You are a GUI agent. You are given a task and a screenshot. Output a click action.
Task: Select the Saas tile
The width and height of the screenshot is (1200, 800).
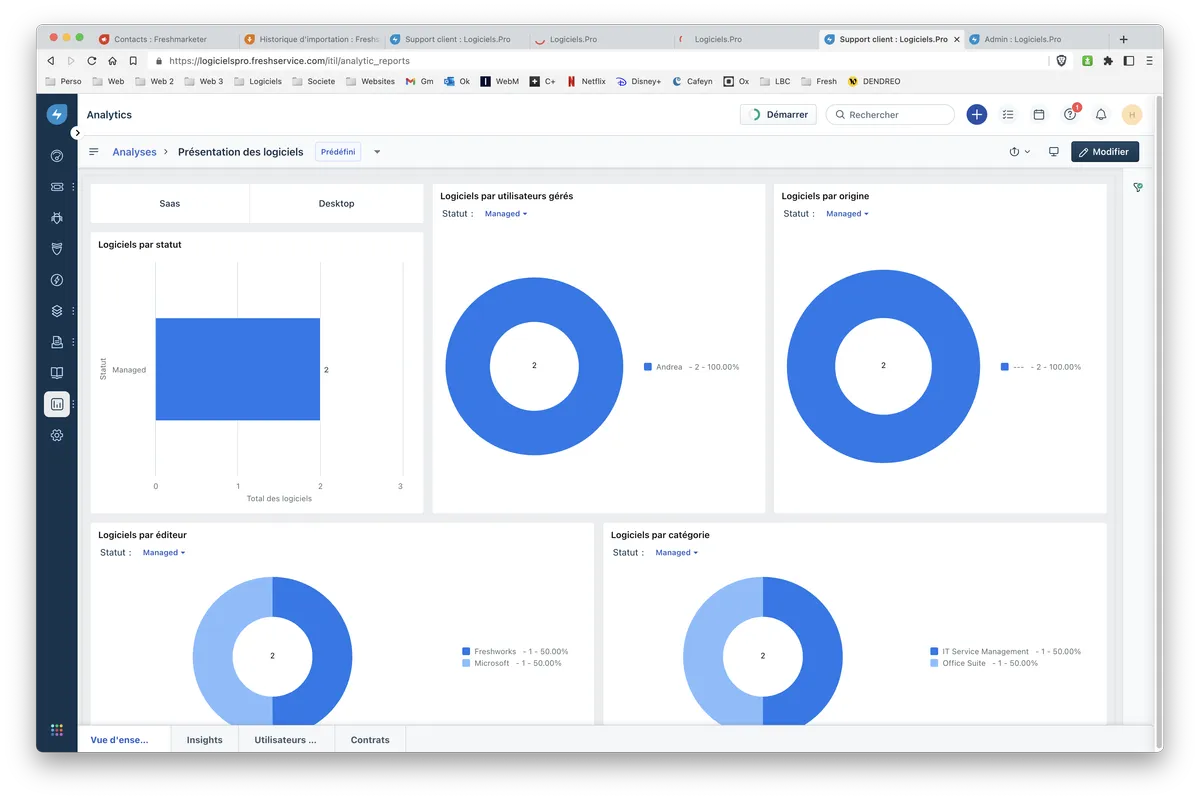(170, 203)
